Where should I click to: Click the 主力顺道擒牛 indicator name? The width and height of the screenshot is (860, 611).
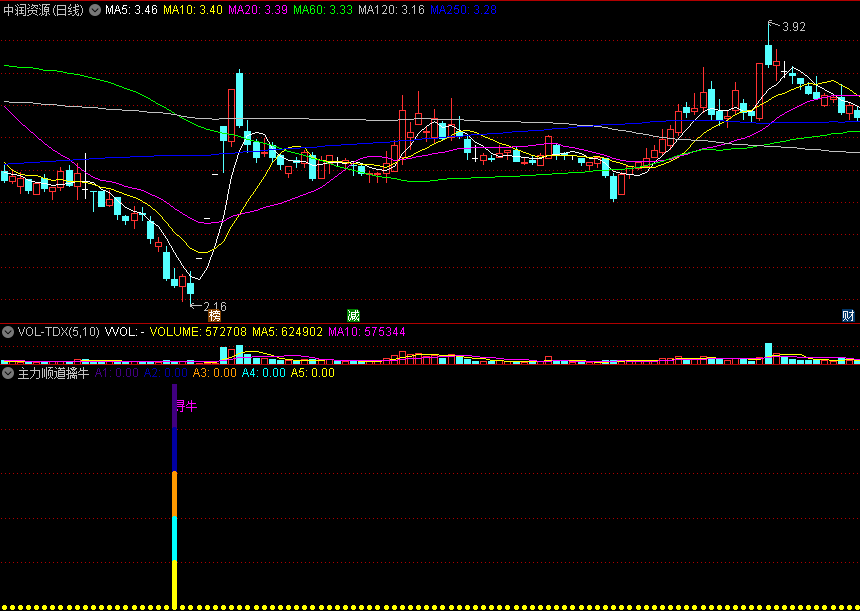53,374
